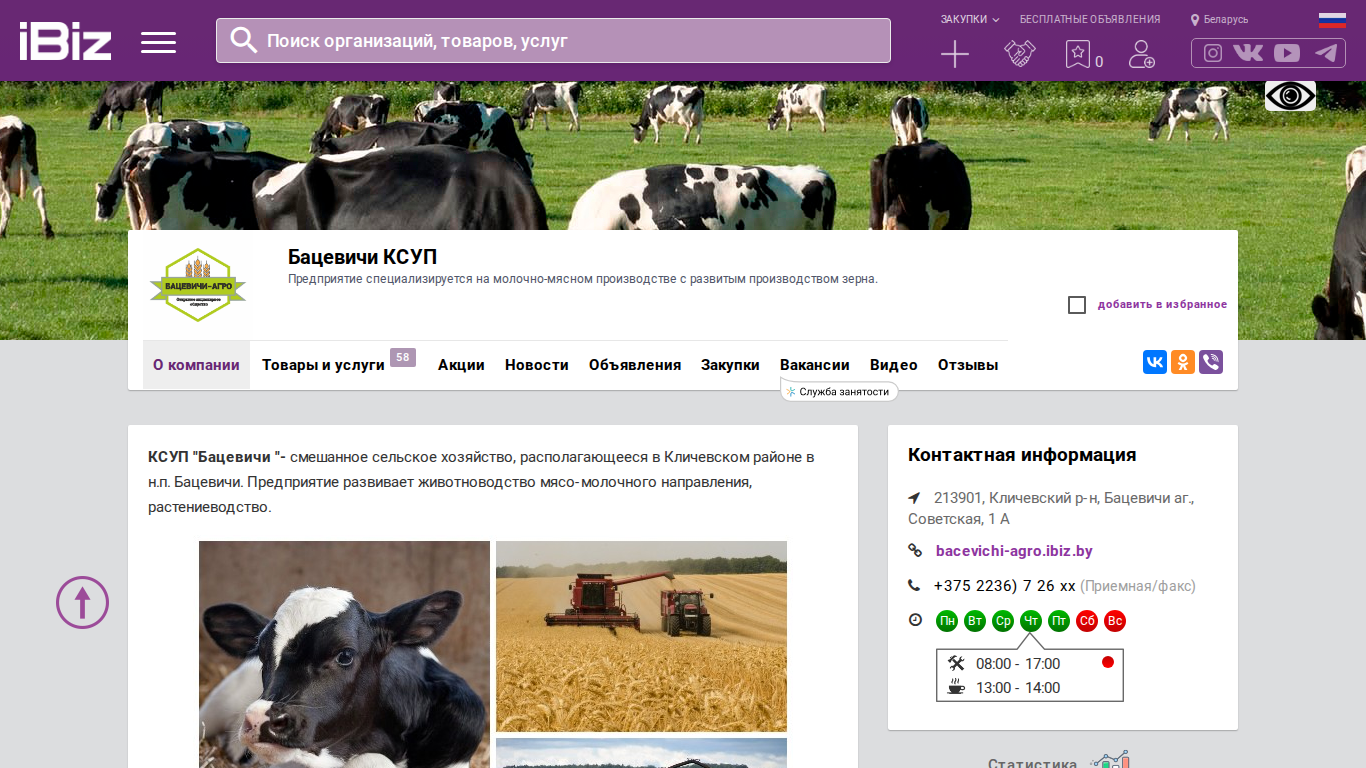Click the address location arrow icon
The image size is (1366, 768).
click(914, 498)
